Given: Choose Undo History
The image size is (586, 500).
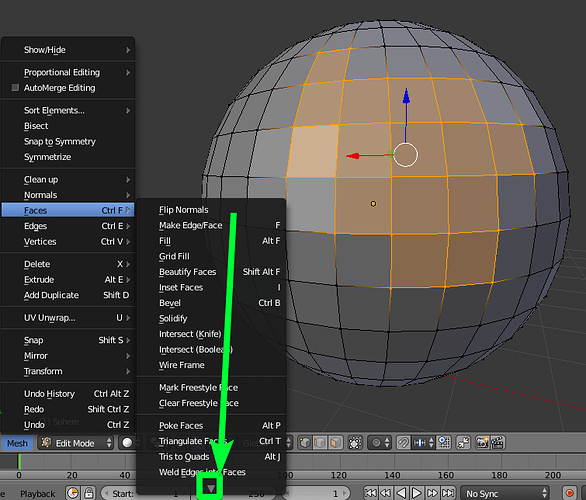Looking at the screenshot, I should point(68,394).
